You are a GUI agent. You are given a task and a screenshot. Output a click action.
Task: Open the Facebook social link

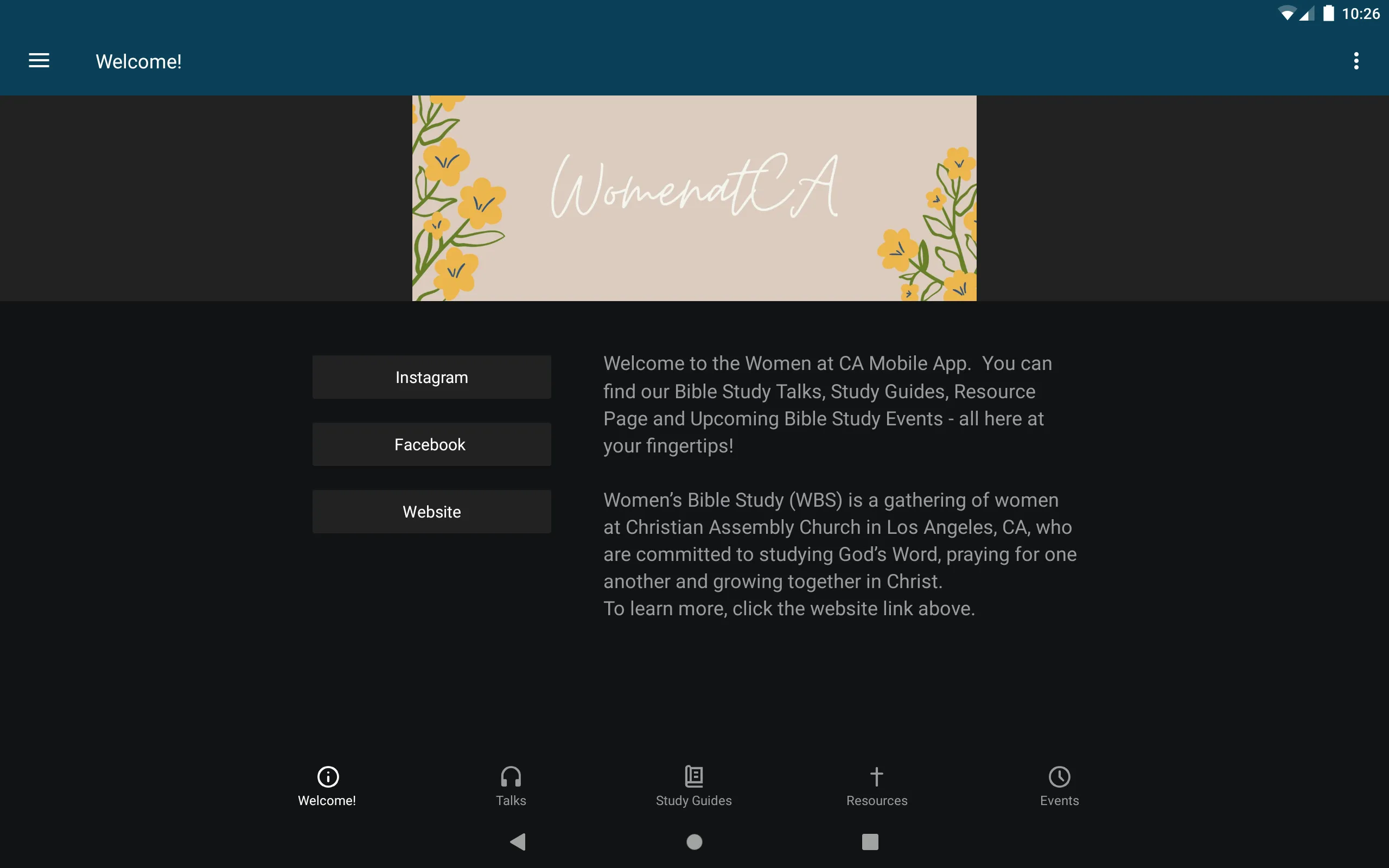click(431, 444)
